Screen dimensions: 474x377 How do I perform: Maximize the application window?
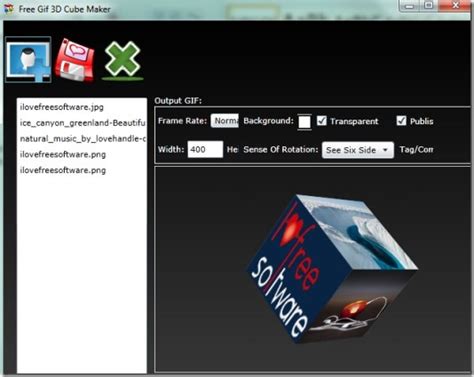click(429, 6)
